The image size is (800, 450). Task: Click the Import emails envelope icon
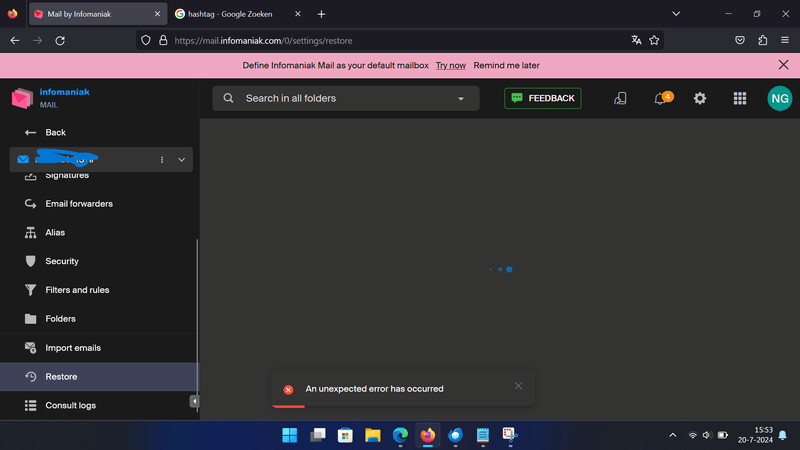(30, 348)
